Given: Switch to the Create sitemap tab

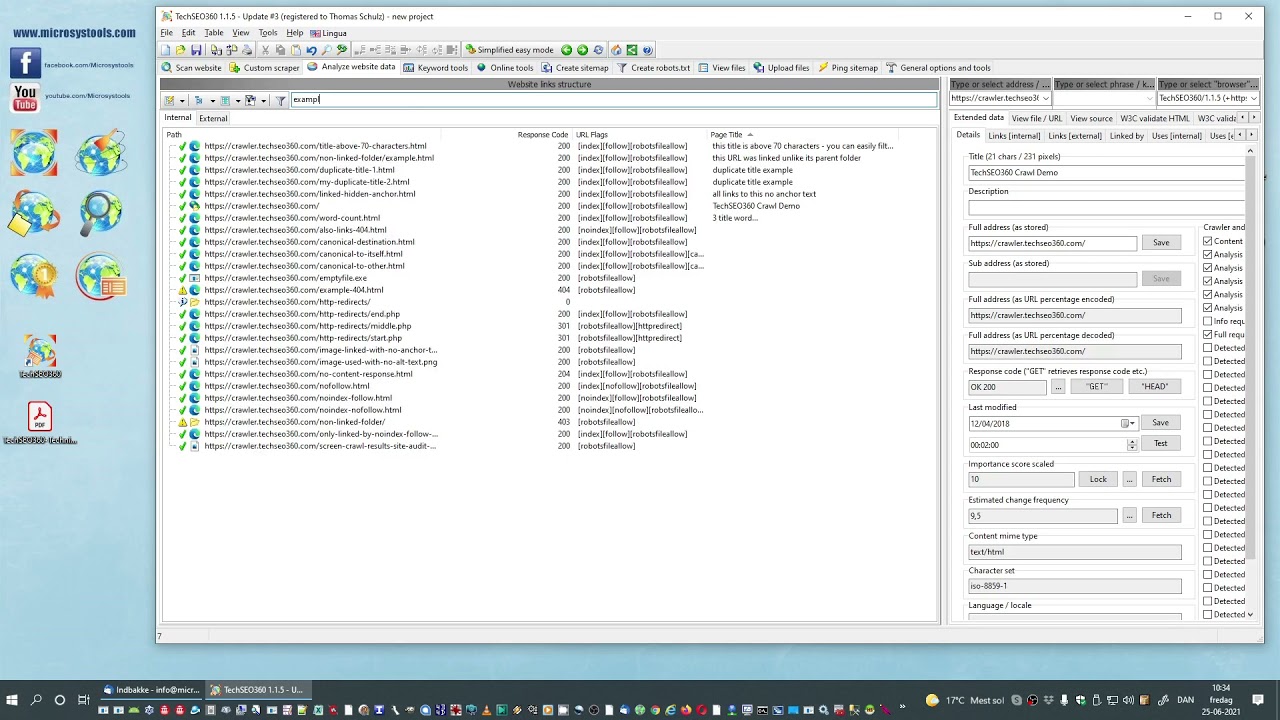Looking at the screenshot, I should [575, 68].
